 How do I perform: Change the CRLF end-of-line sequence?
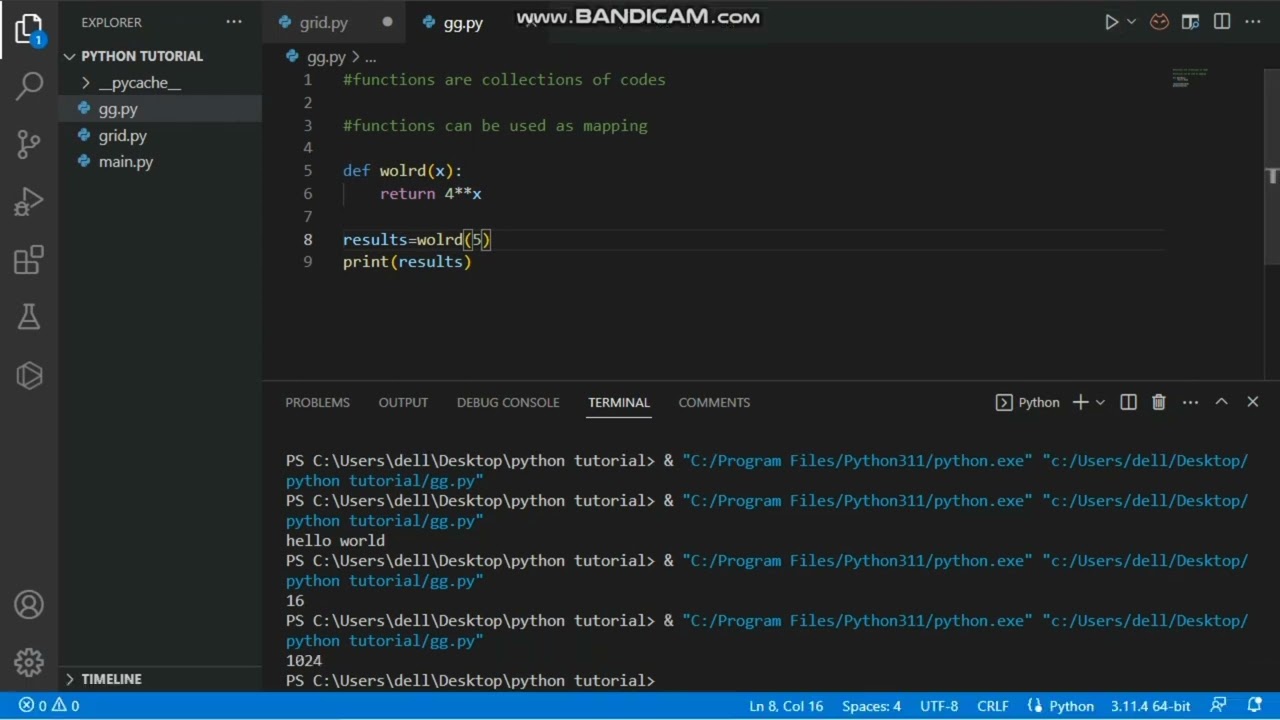(x=993, y=706)
